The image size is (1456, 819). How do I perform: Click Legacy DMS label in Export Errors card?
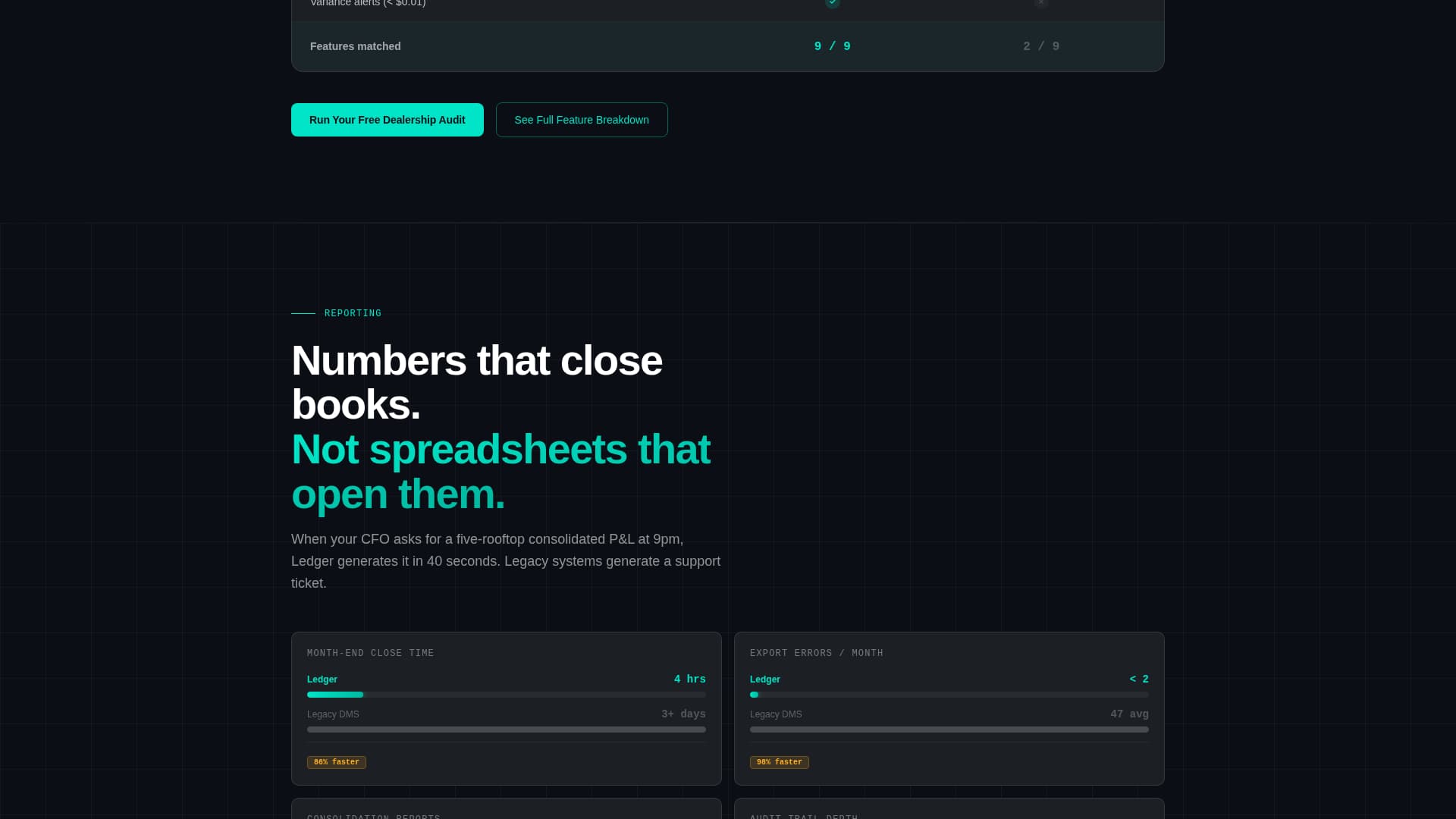pos(776,714)
